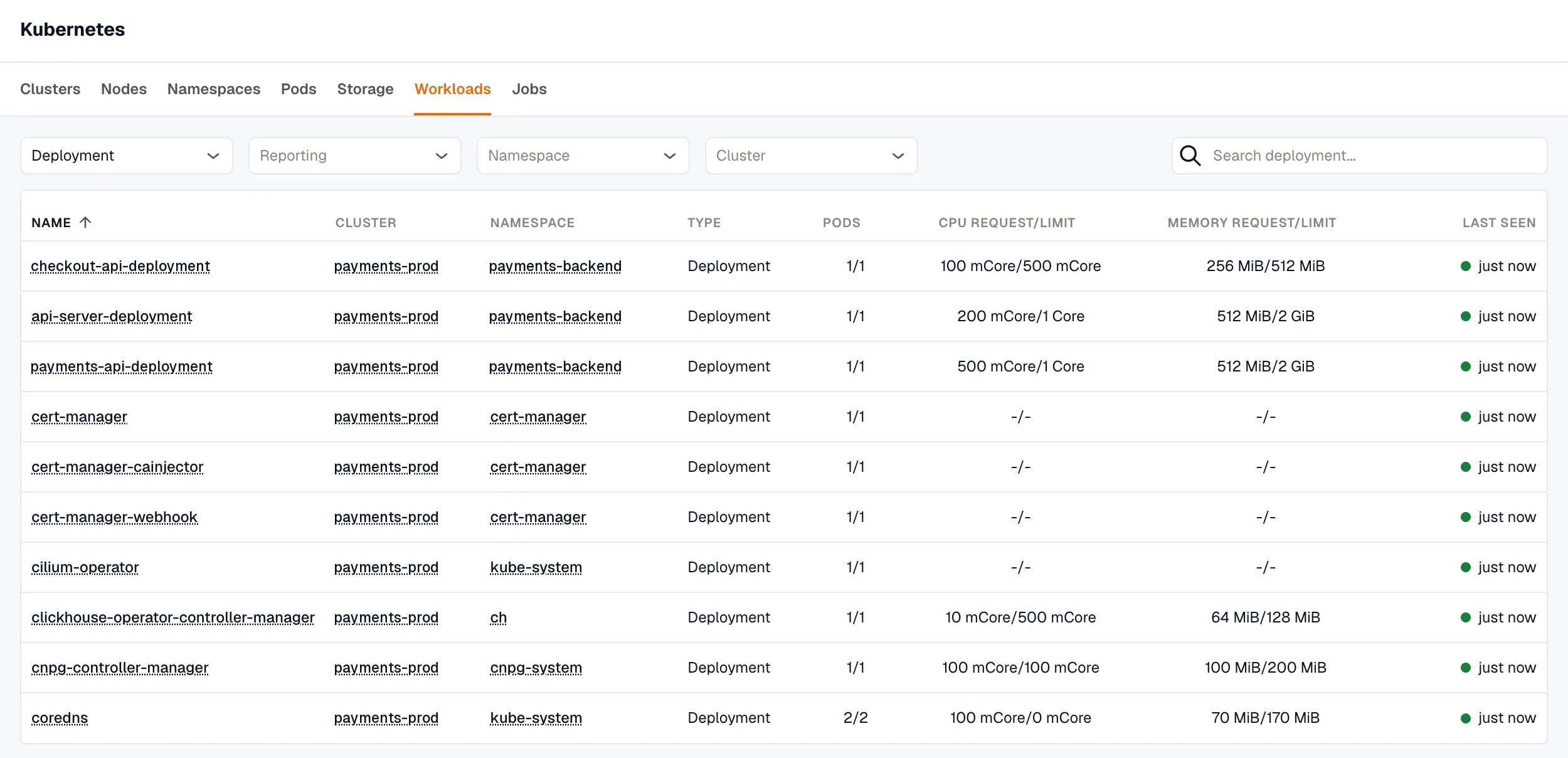1568x758 pixels.
Task: Expand the Cluster filter dropdown
Action: [812, 156]
